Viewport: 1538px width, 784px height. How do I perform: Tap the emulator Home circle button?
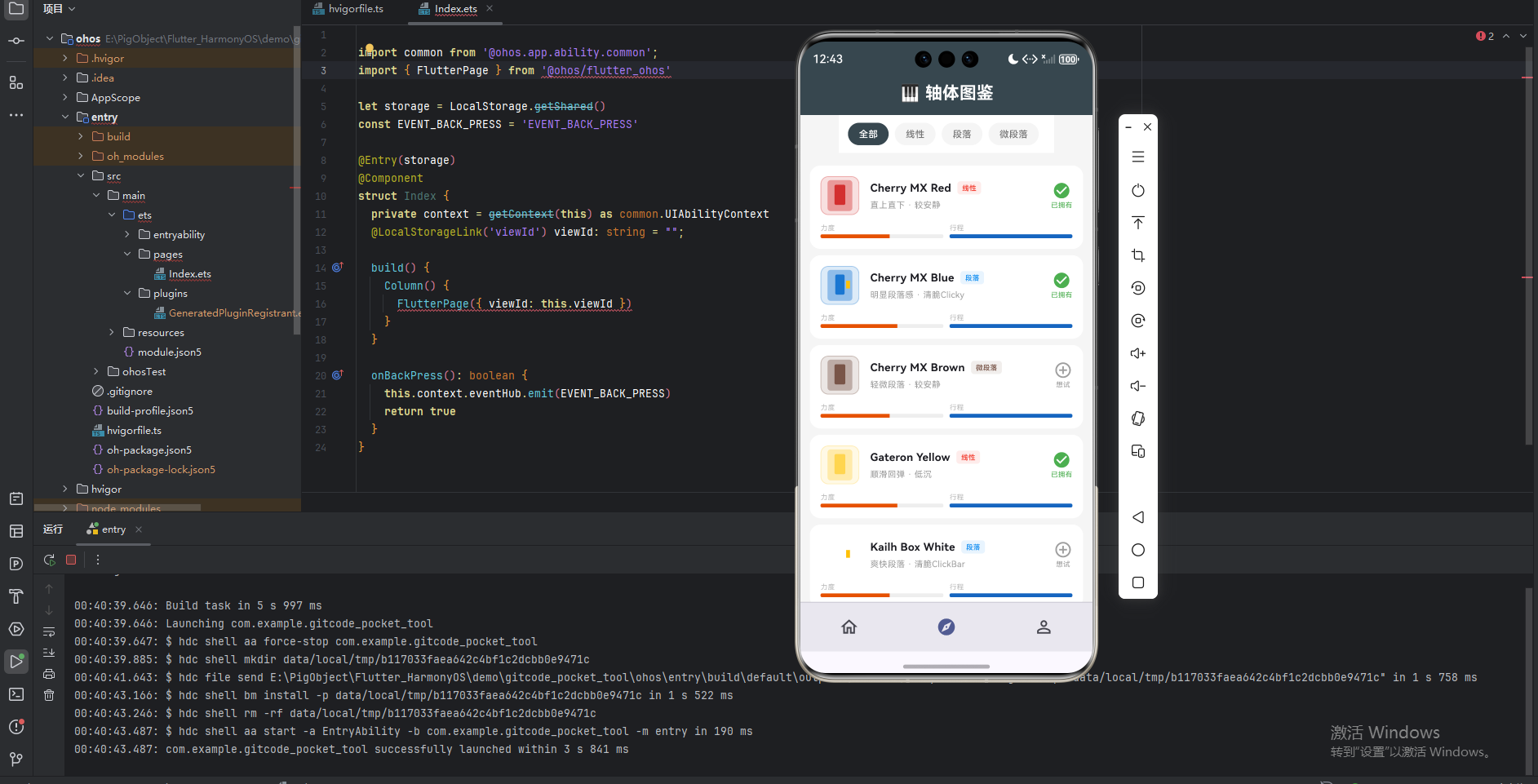[x=1138, y=550]
